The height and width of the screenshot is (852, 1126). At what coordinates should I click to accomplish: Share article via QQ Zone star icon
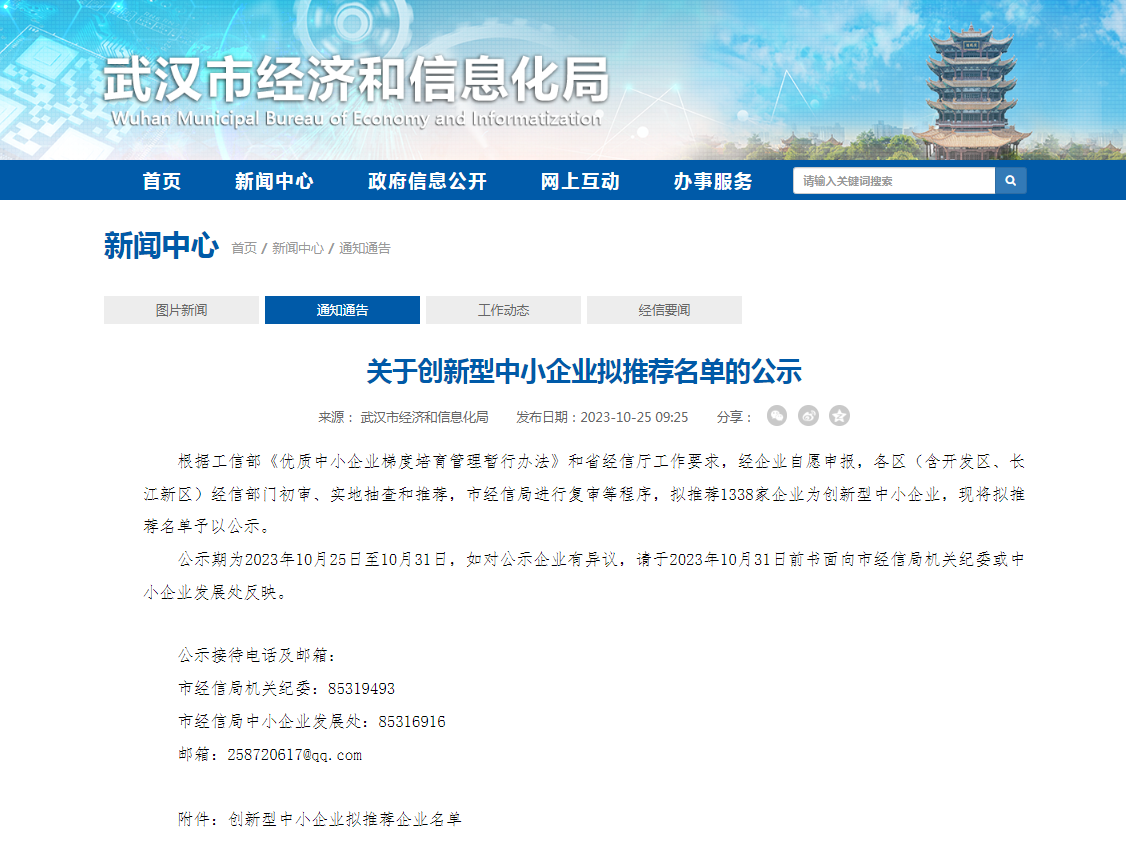point(839,416)
